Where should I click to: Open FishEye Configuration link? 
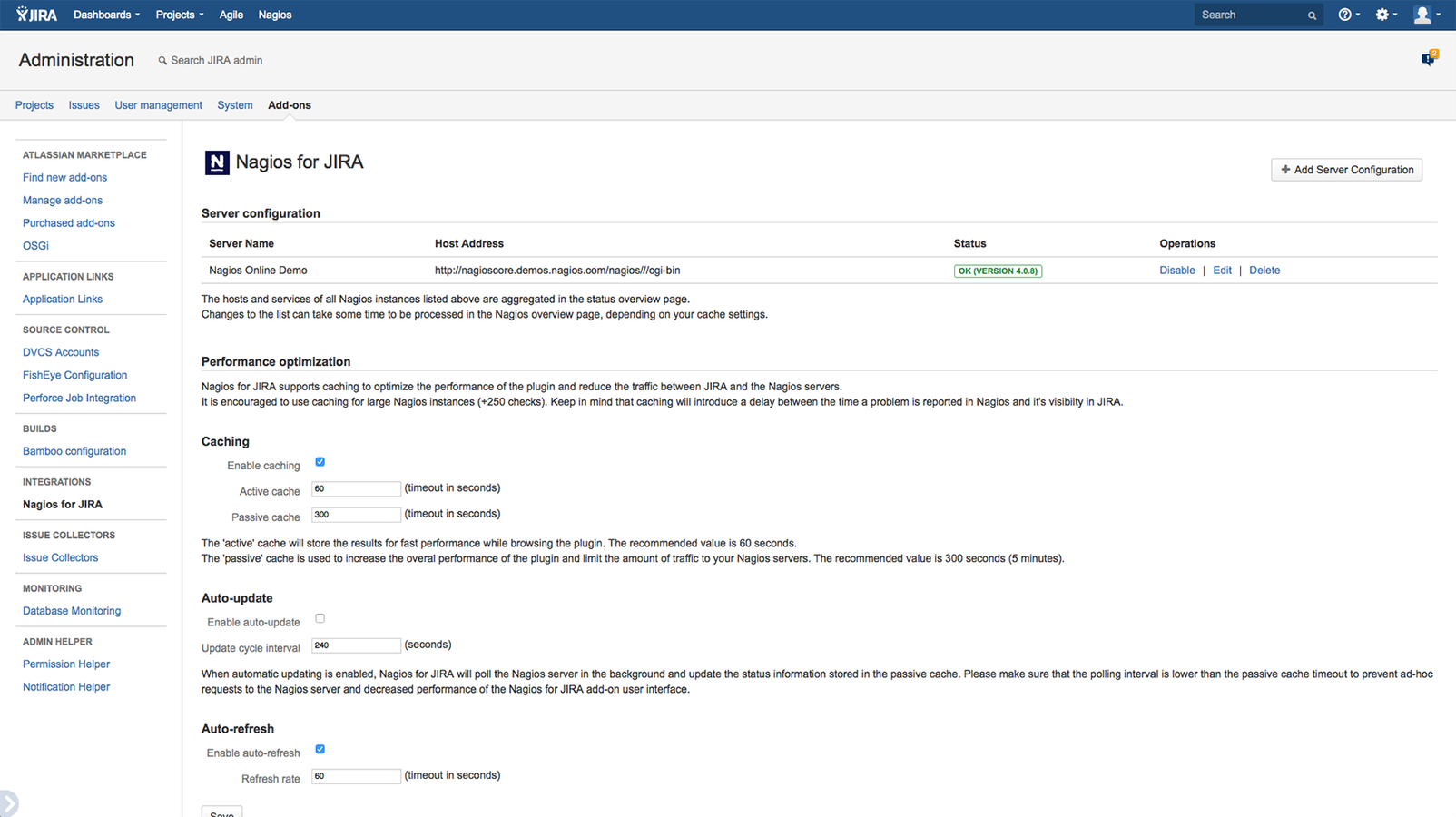pos(74,376)
